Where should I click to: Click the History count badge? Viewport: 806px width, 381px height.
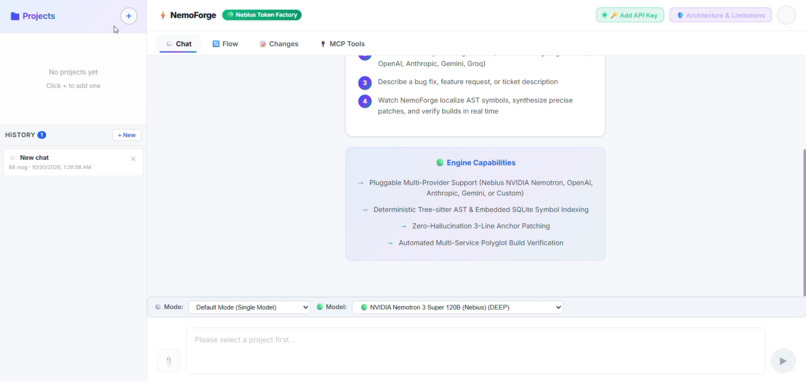tap(42, 135)
